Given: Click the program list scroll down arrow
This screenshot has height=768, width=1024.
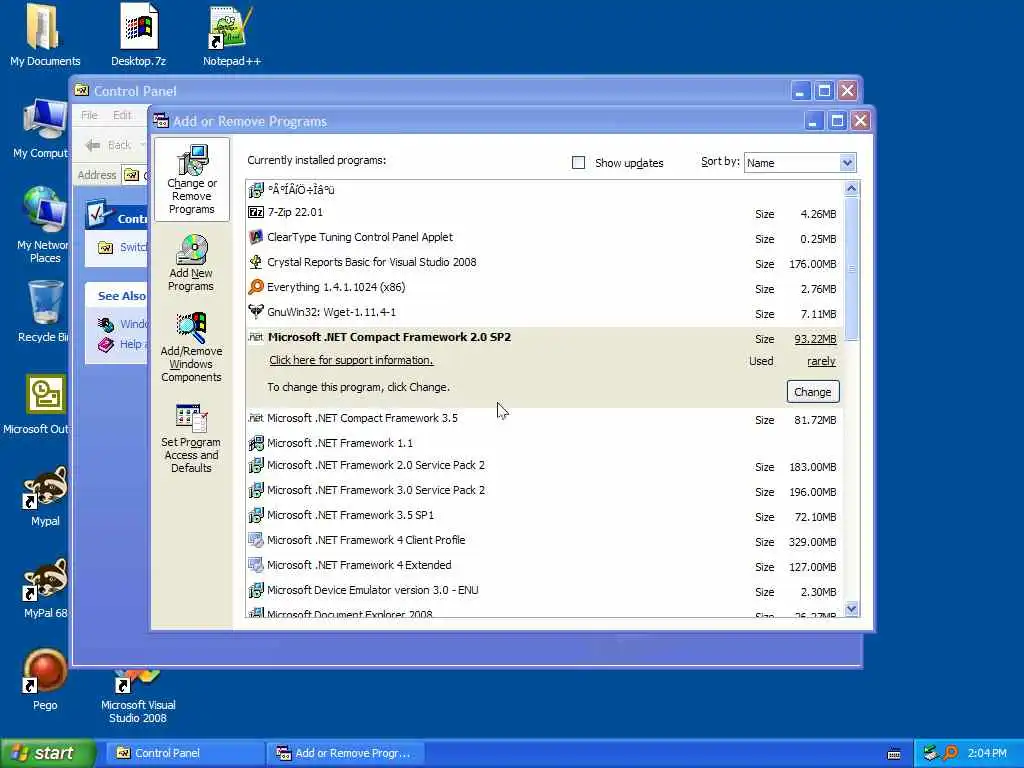Looking at the screenshot, I should coord(852,609).
